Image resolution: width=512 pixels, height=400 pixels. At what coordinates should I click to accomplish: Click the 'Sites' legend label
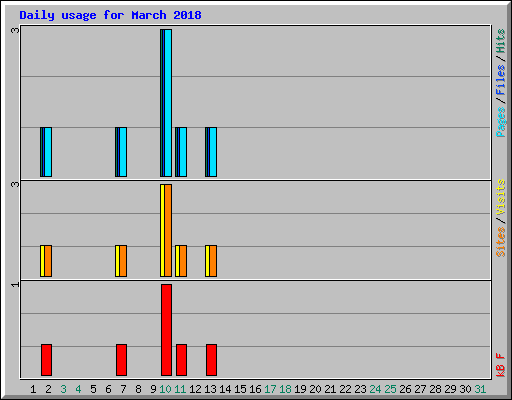(501, 242)
